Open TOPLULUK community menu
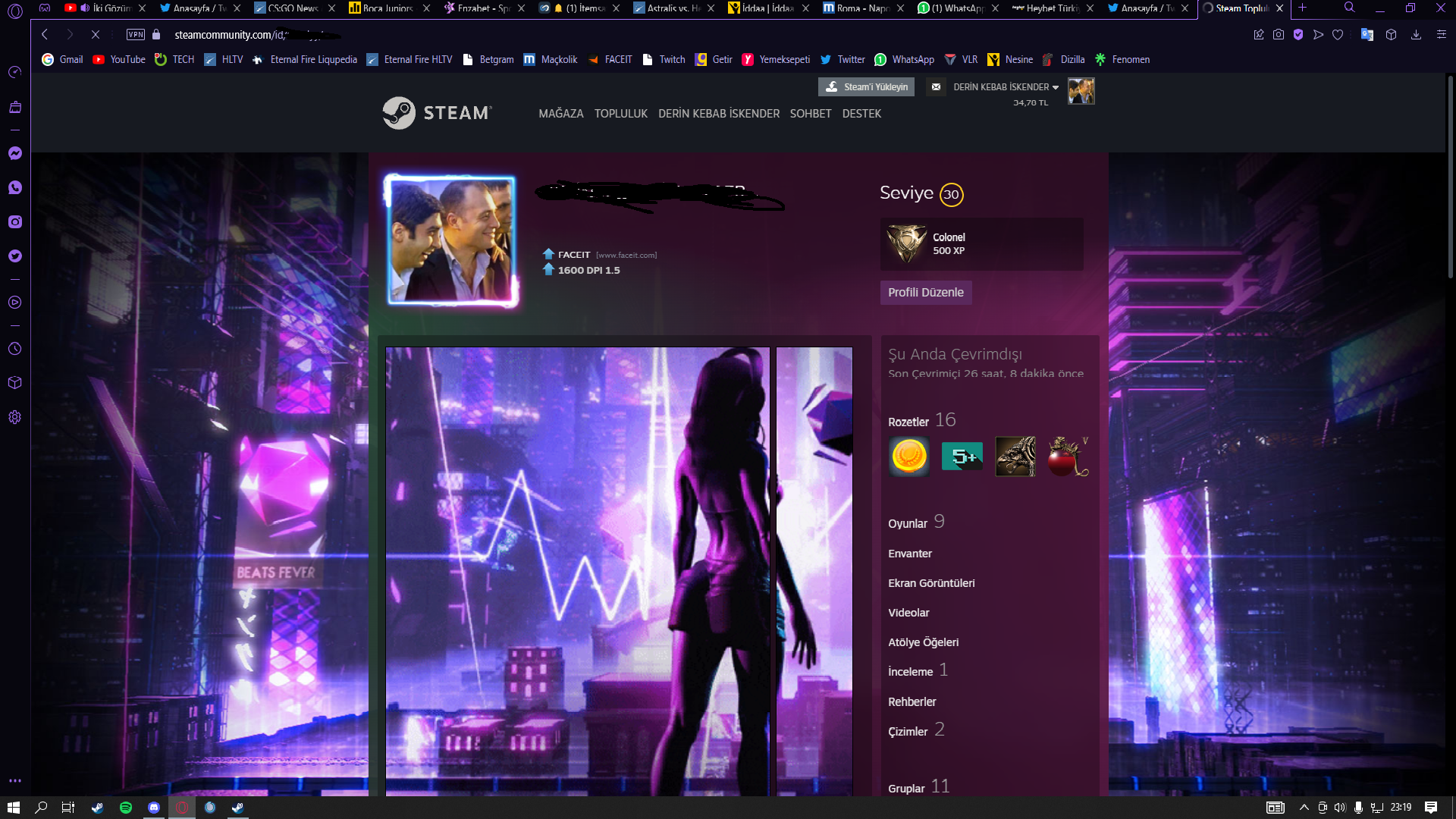Screen dimensions: 1456x819 pos(621,114)
